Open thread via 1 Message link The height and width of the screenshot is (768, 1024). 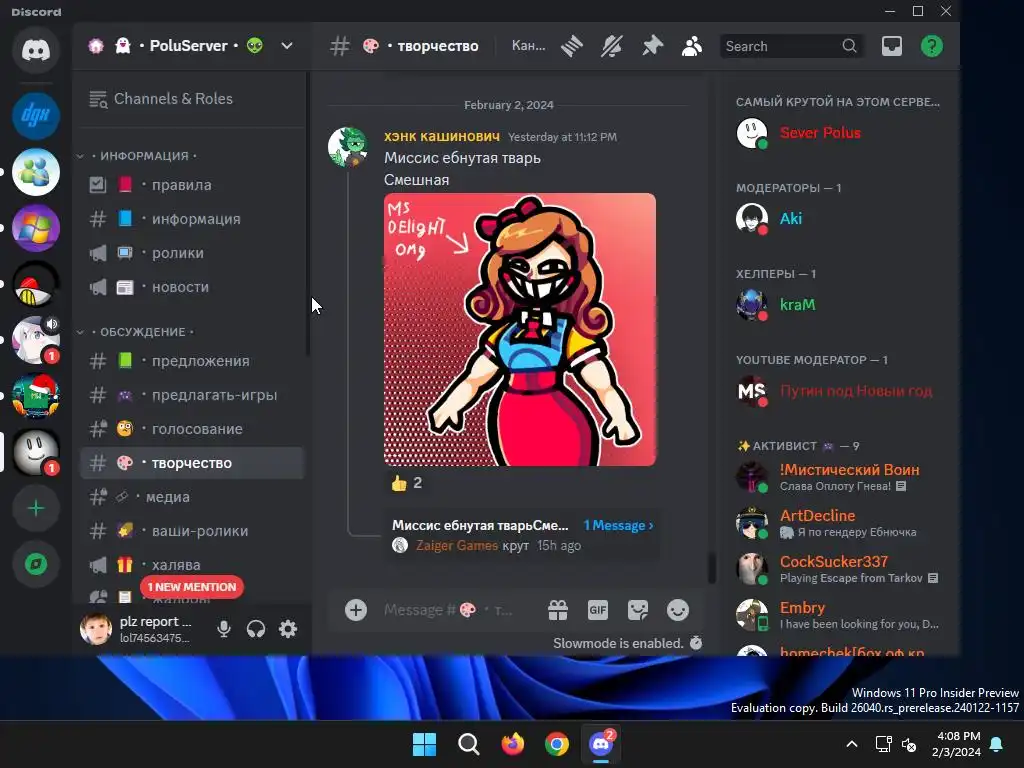pyautogui.click(x=618, y=525)
